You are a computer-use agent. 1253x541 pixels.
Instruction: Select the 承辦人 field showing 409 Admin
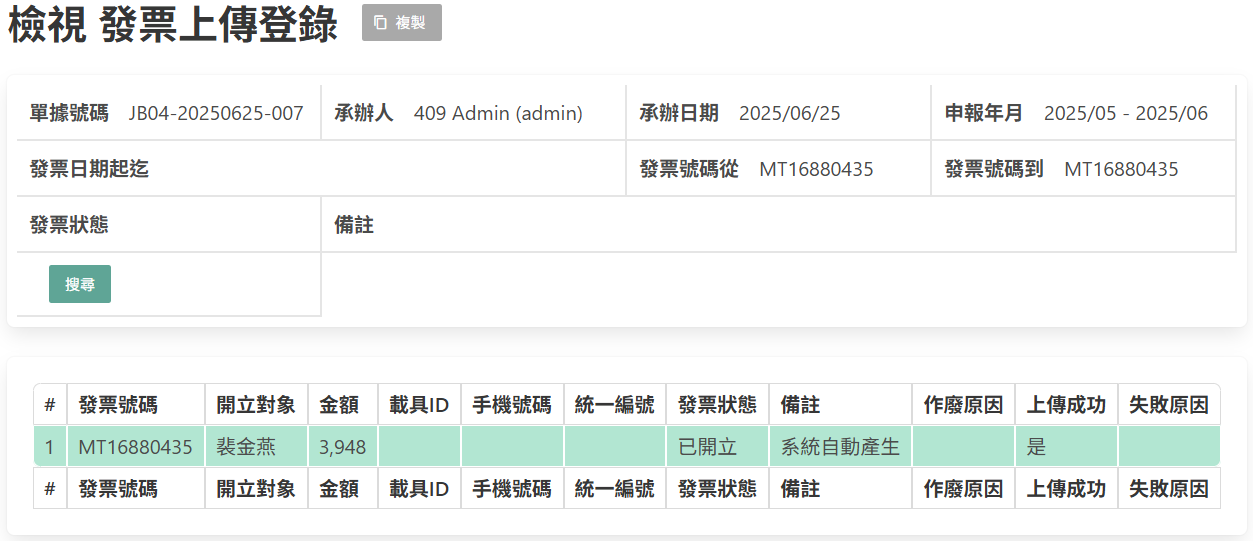497,113
